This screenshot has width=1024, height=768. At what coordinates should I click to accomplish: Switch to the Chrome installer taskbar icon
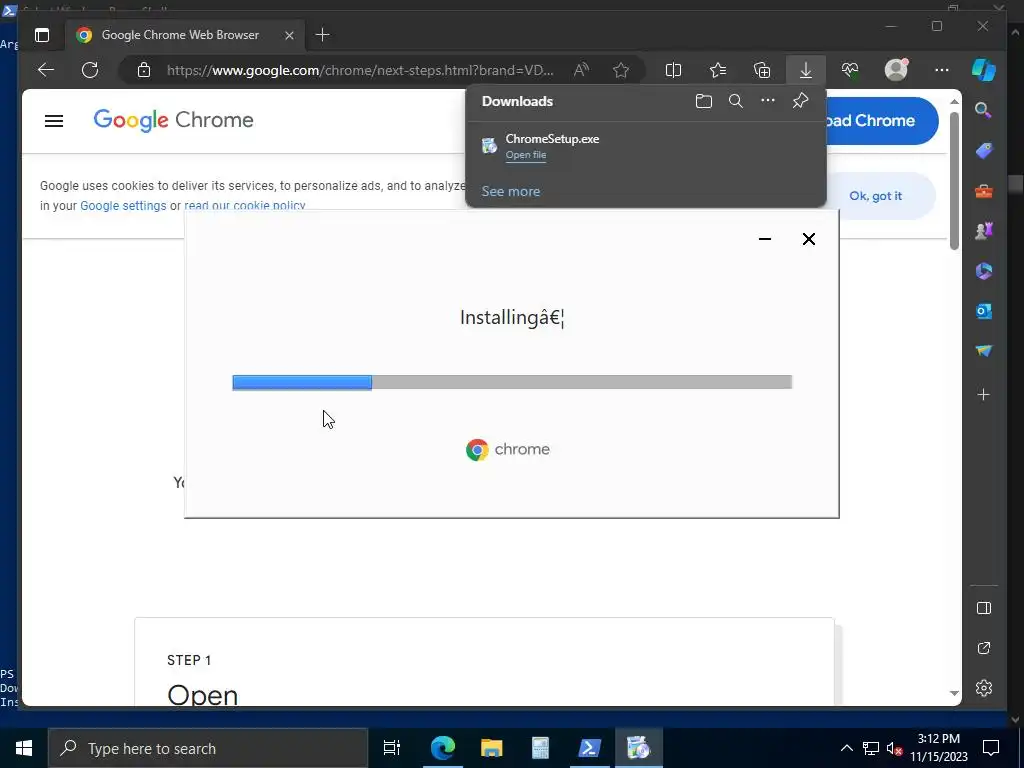638,748
